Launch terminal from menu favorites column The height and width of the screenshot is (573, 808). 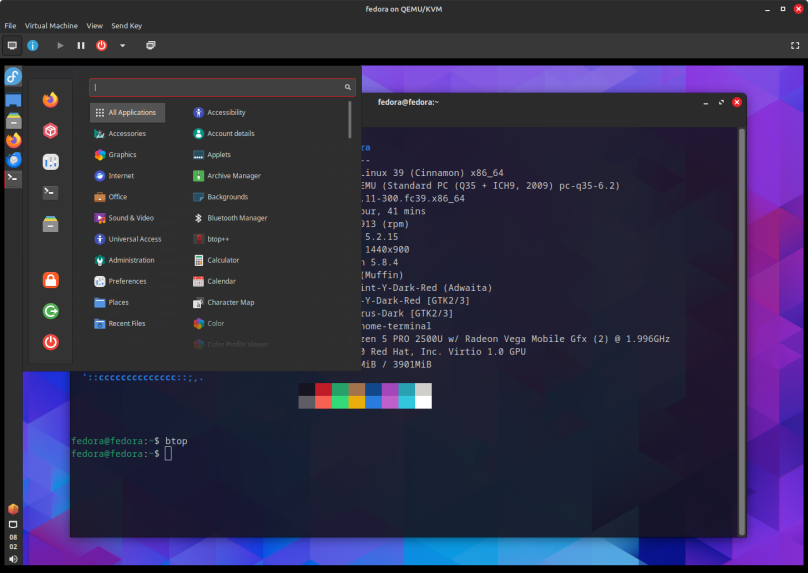[50, 193]
